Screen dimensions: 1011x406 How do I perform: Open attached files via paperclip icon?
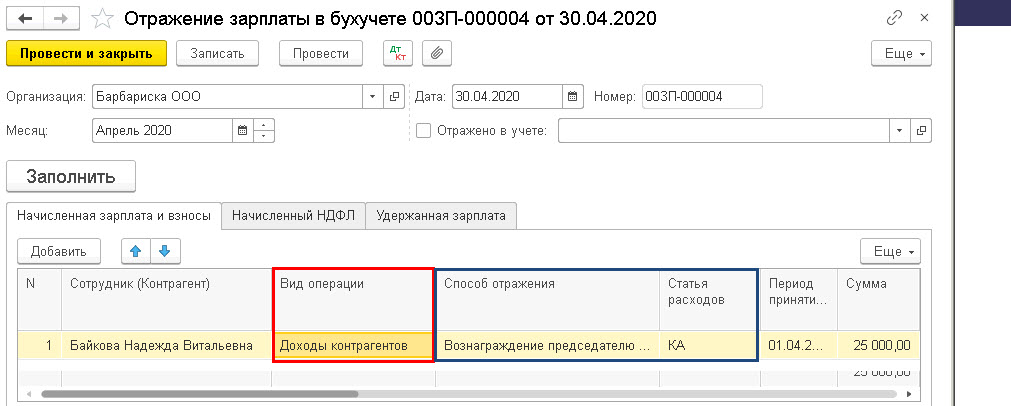point(437,53)
